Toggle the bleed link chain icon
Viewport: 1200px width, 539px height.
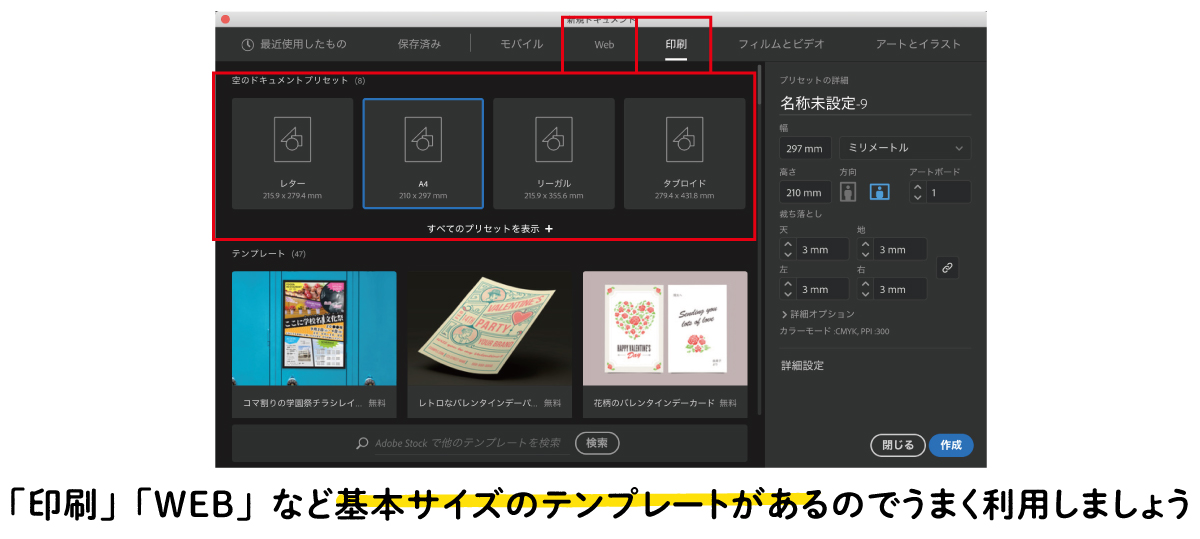[x=947, y=268]
